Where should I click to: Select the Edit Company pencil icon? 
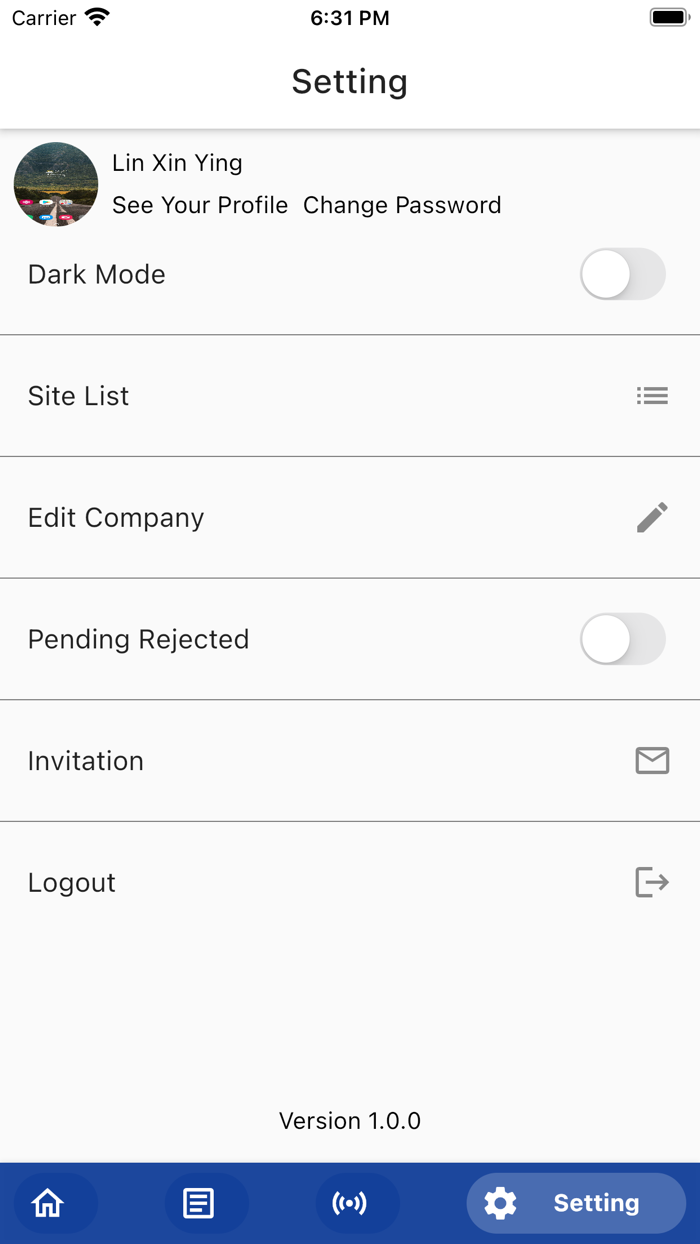(x=652, y=517)
